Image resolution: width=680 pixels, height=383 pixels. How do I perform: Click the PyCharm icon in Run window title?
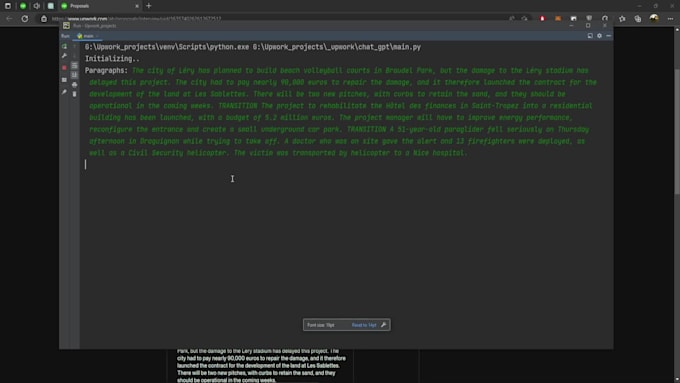point(66,26)
